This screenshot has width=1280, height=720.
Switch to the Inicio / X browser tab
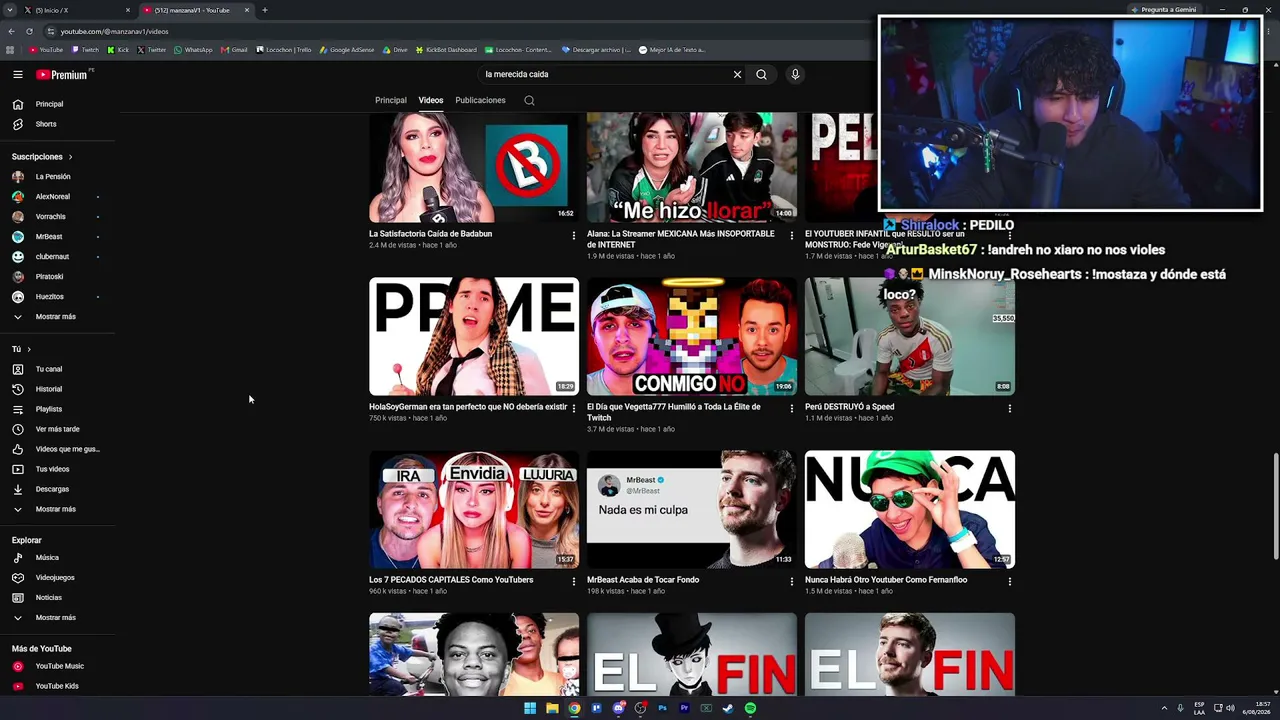pyautogui.click(x=78, y=10)
